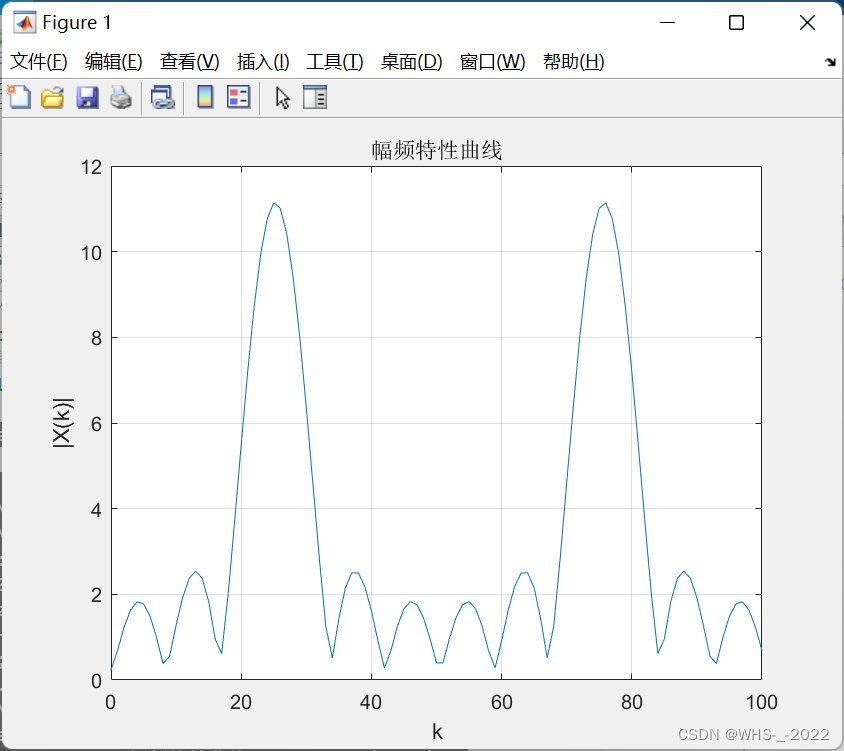Image resolution: width=844 pixels, height=751 pixels.
Task: Click the y-axis tick label 12
Action: click(92, 167)
